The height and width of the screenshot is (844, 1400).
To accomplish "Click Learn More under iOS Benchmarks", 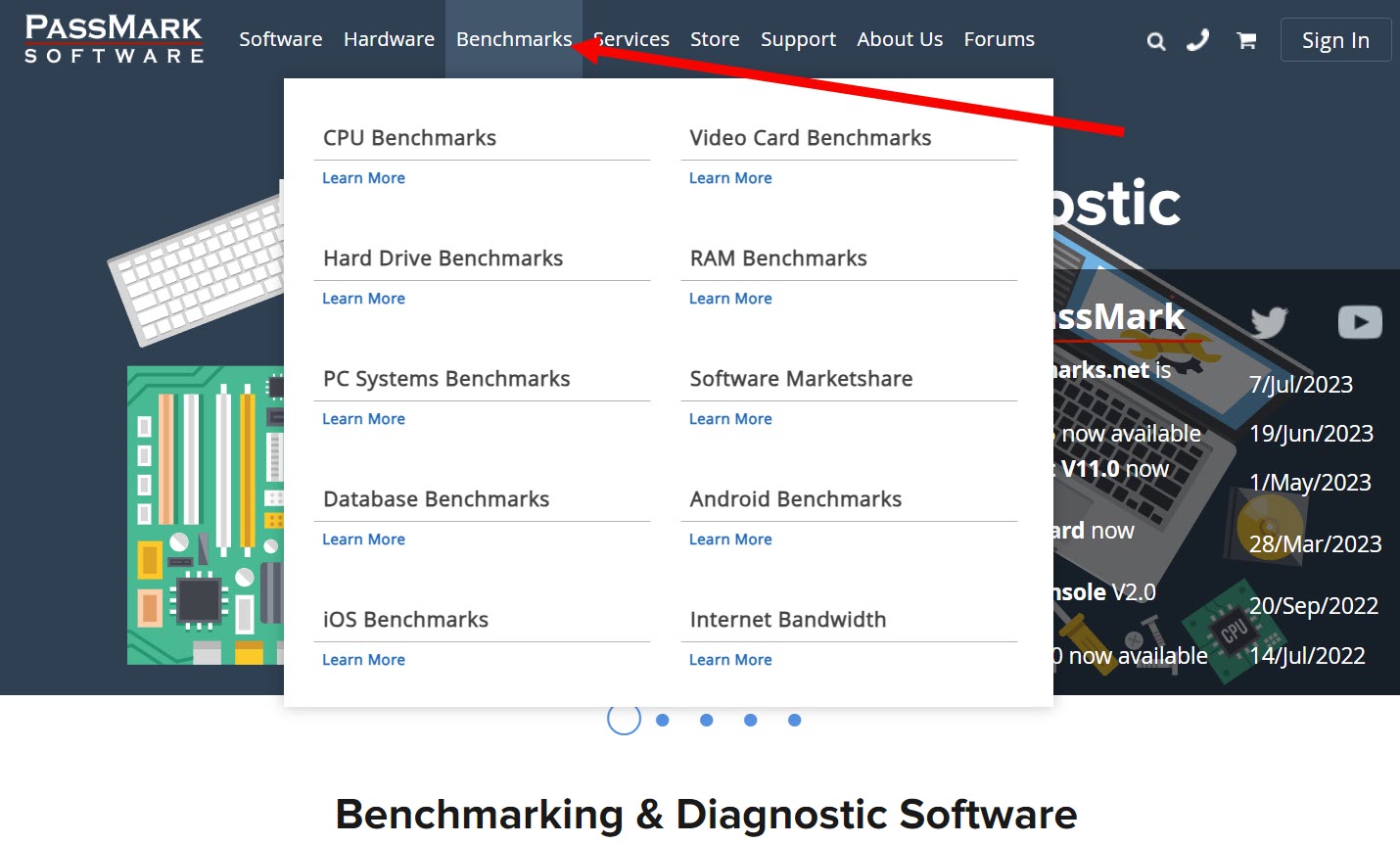I will pos(363,660).
